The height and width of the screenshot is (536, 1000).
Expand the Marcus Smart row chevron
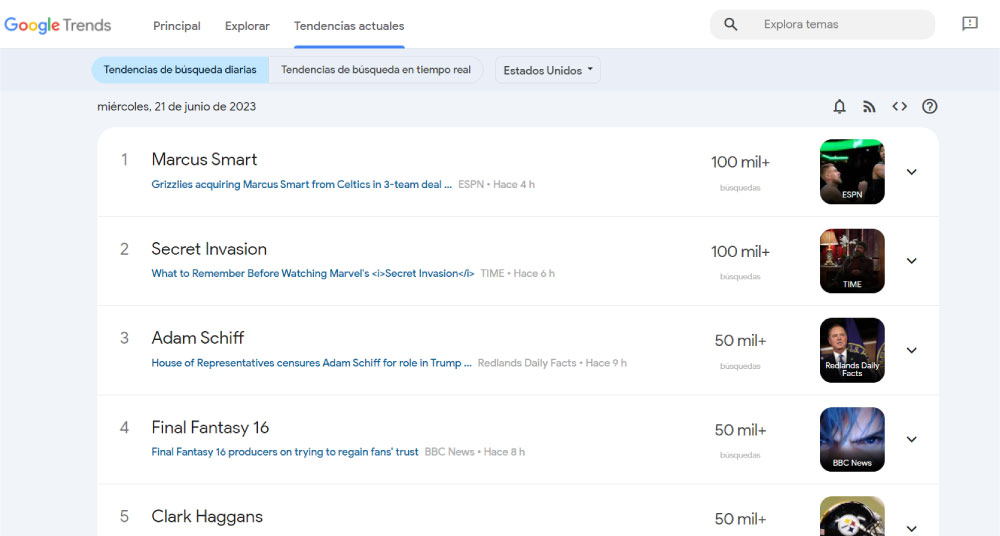(911, 172)
